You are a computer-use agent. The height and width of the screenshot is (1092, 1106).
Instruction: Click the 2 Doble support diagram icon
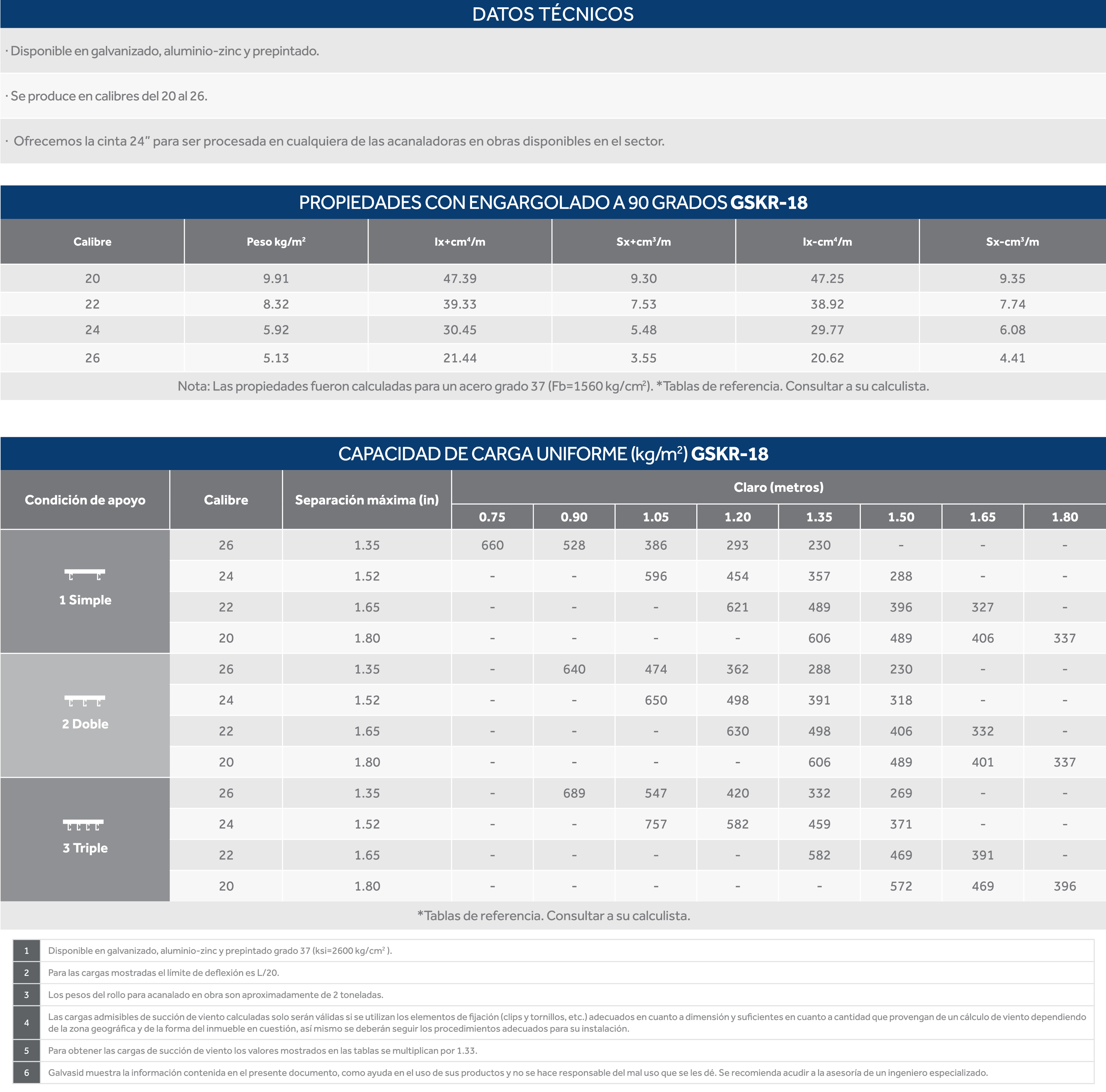click(x=85, y=701)
